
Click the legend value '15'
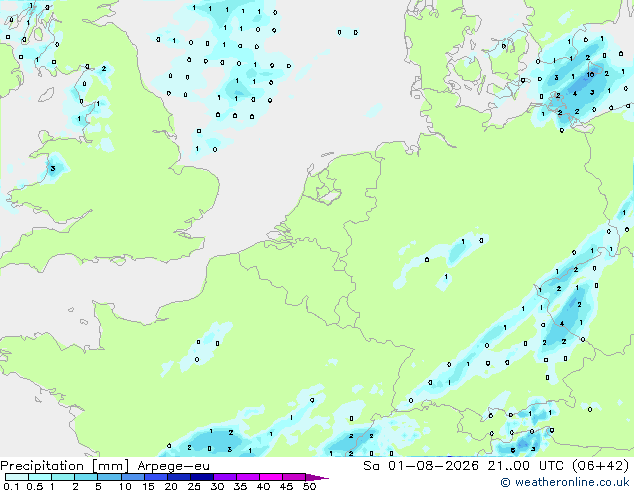click(148, 486)
